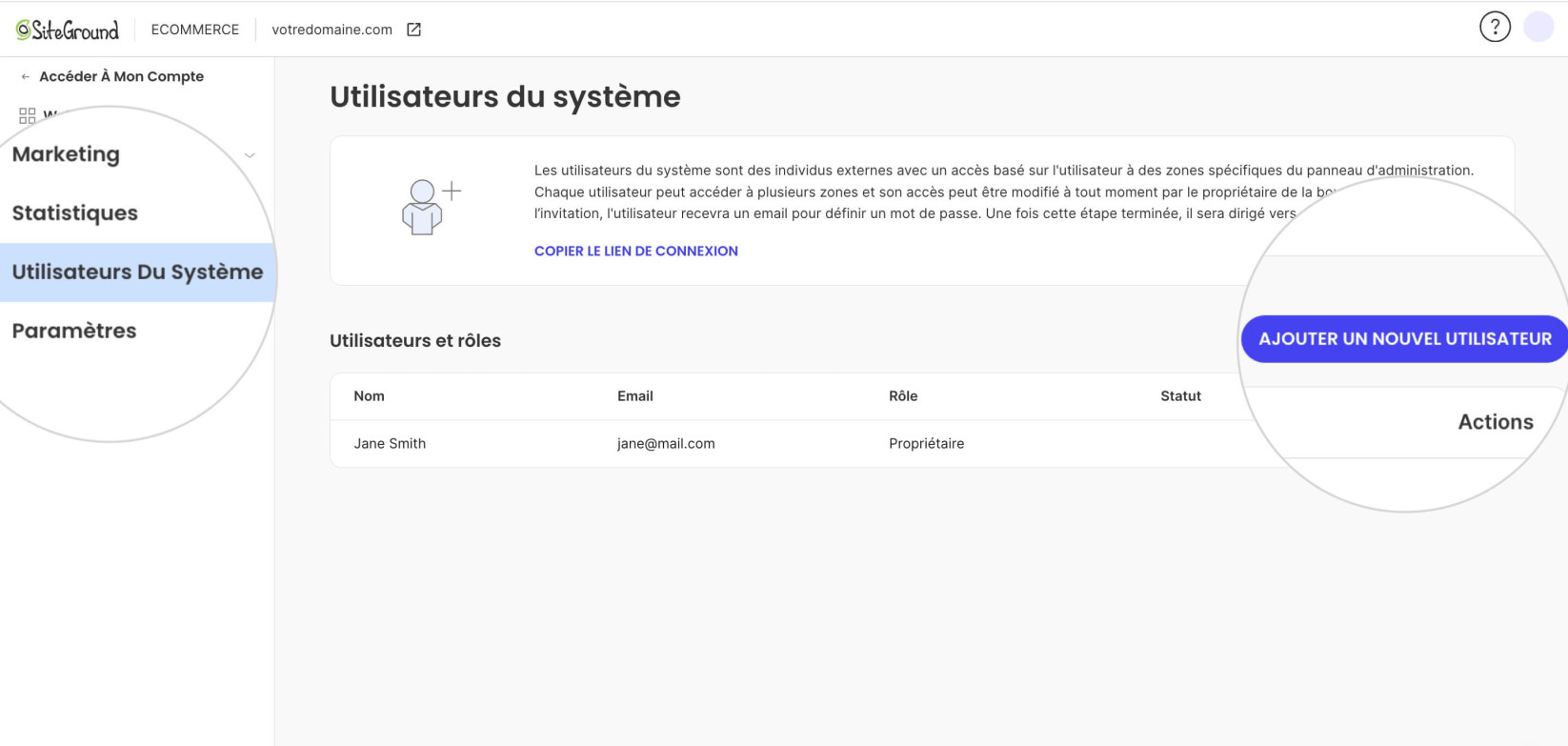Image resolution: width=1568 pixels, height=746 pixels.
Task: Open votredomaine.com external link icon
Action: 414,30
